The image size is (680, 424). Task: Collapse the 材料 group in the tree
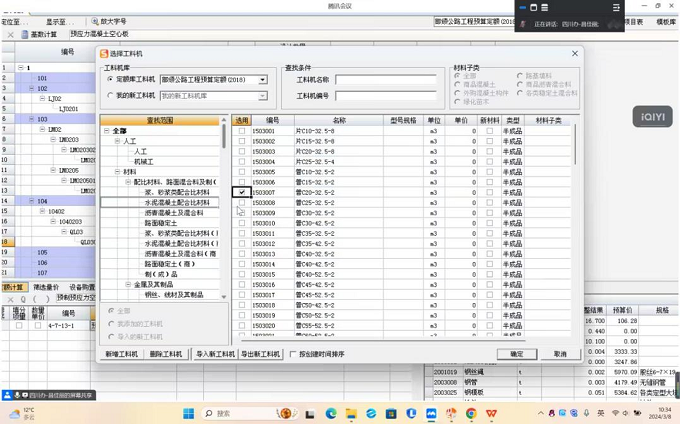point(118,172)
